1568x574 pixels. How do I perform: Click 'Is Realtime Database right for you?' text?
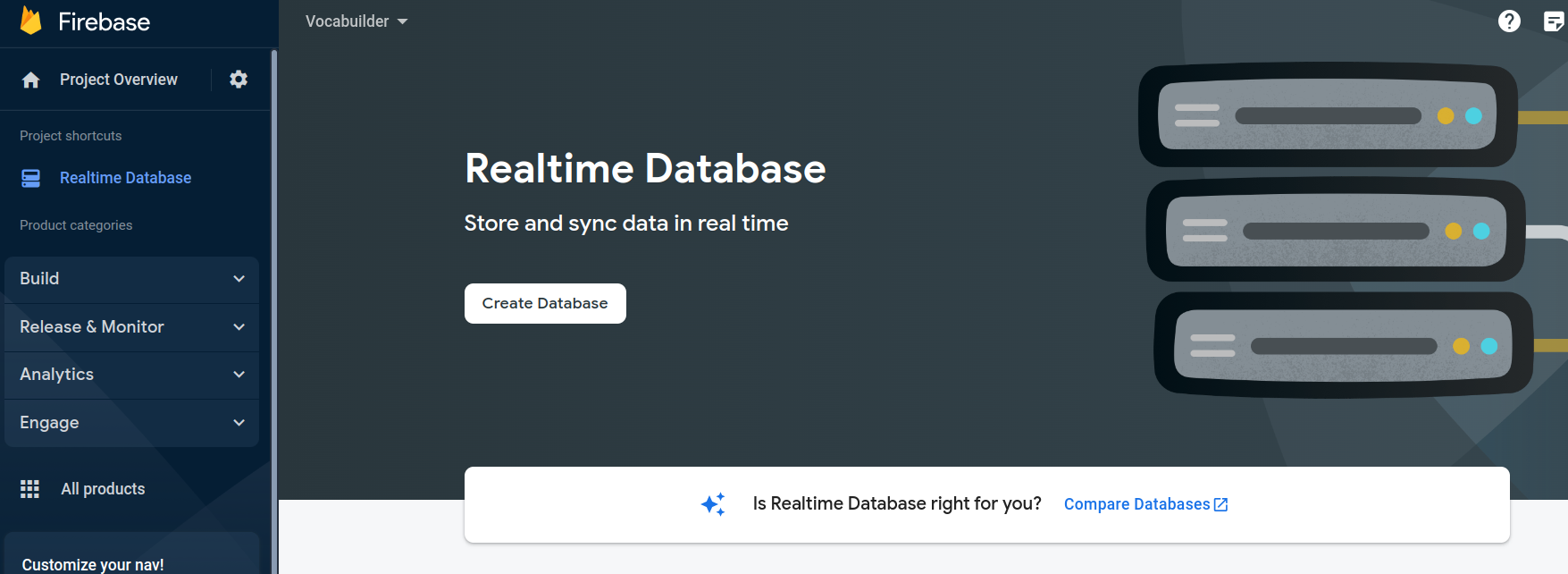[x=897, y=504]
